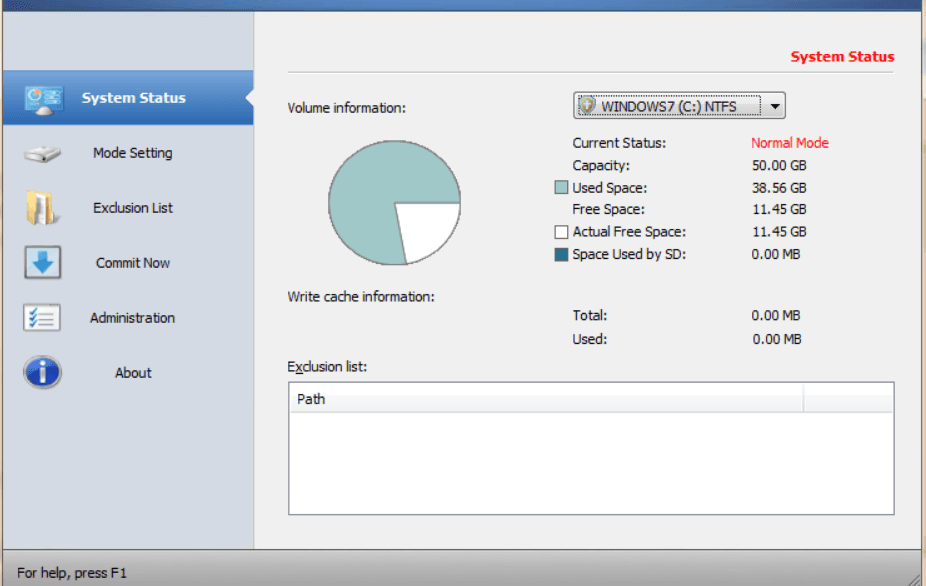This screenshot has height=586, width=926.
Task: Expand the volume dropdown arrow
Action: pos(775,106)
